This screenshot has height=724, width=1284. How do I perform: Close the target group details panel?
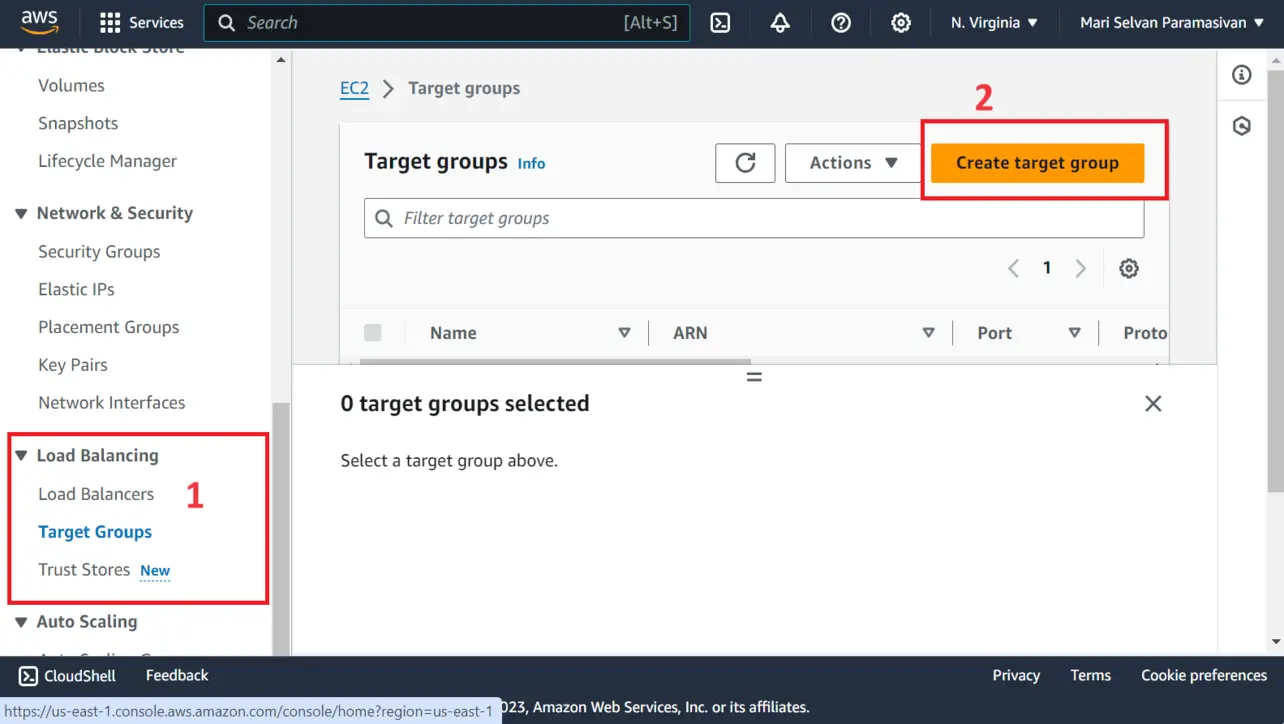pos(1153,403)
